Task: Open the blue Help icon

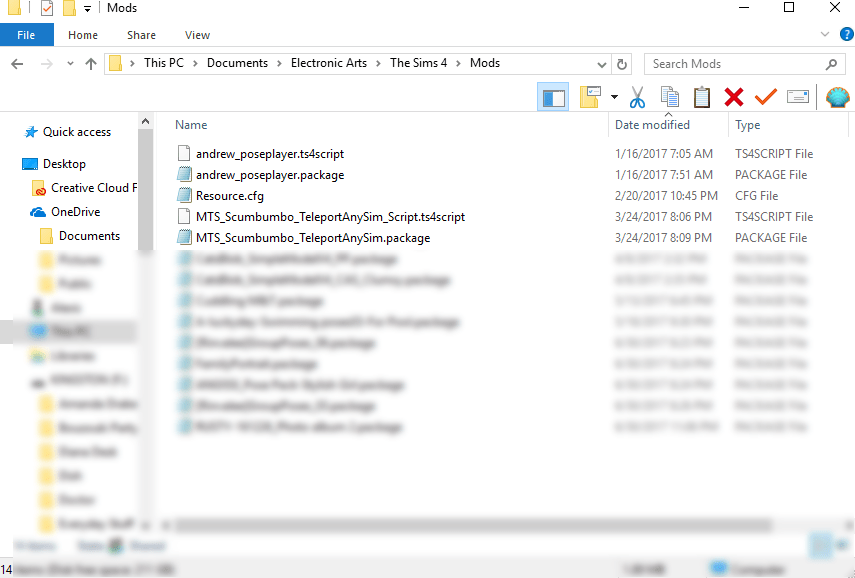Action: pyautogui.click(x=847, y=34)
